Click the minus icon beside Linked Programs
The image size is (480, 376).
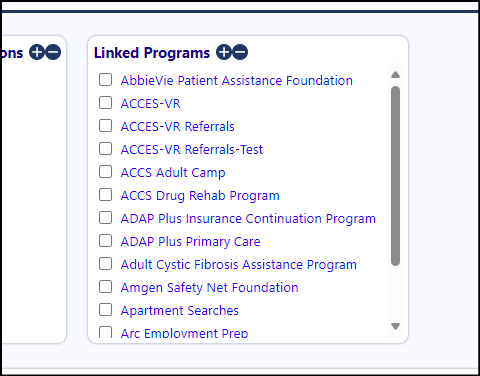(x=240, y=52)
